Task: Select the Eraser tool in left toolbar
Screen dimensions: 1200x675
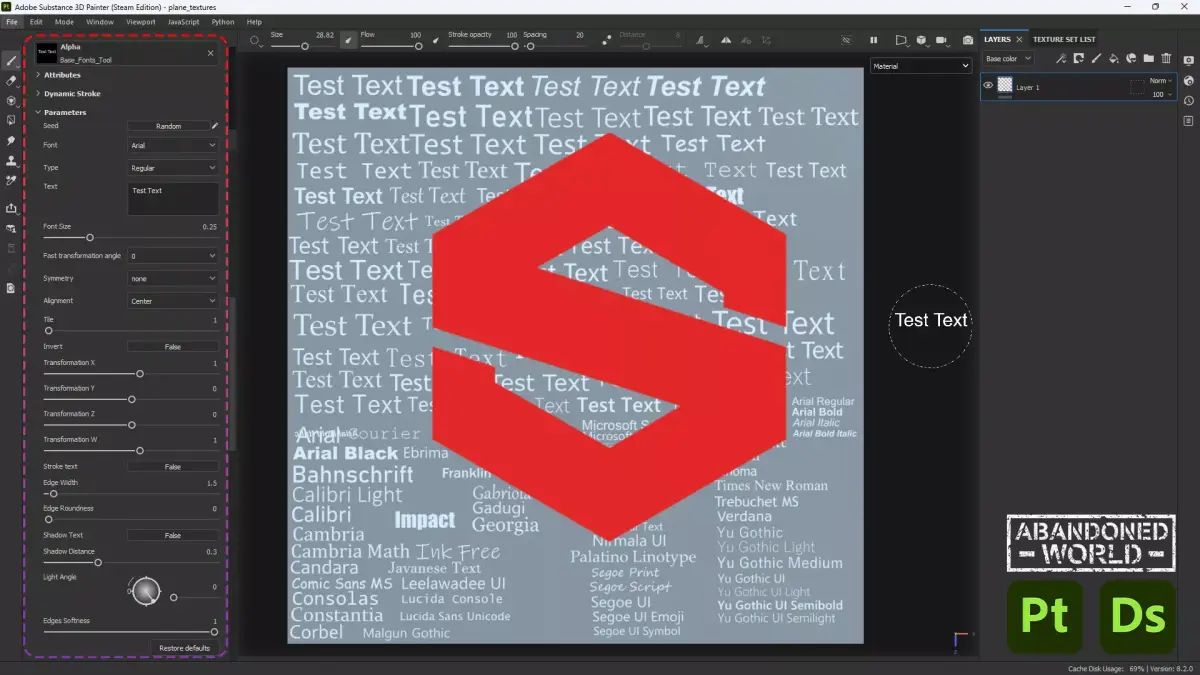Action: [x=11, y=80]
